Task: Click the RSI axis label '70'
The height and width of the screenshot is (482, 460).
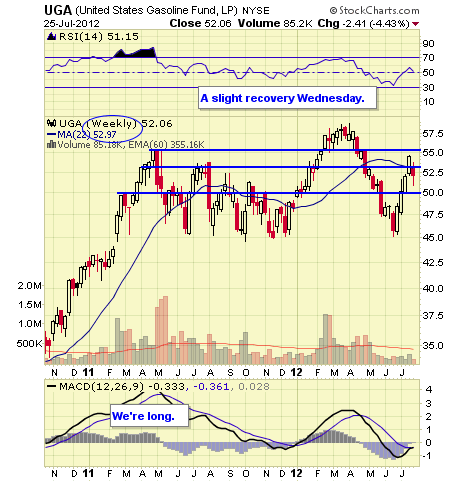Action: click(x=428, y=58)
